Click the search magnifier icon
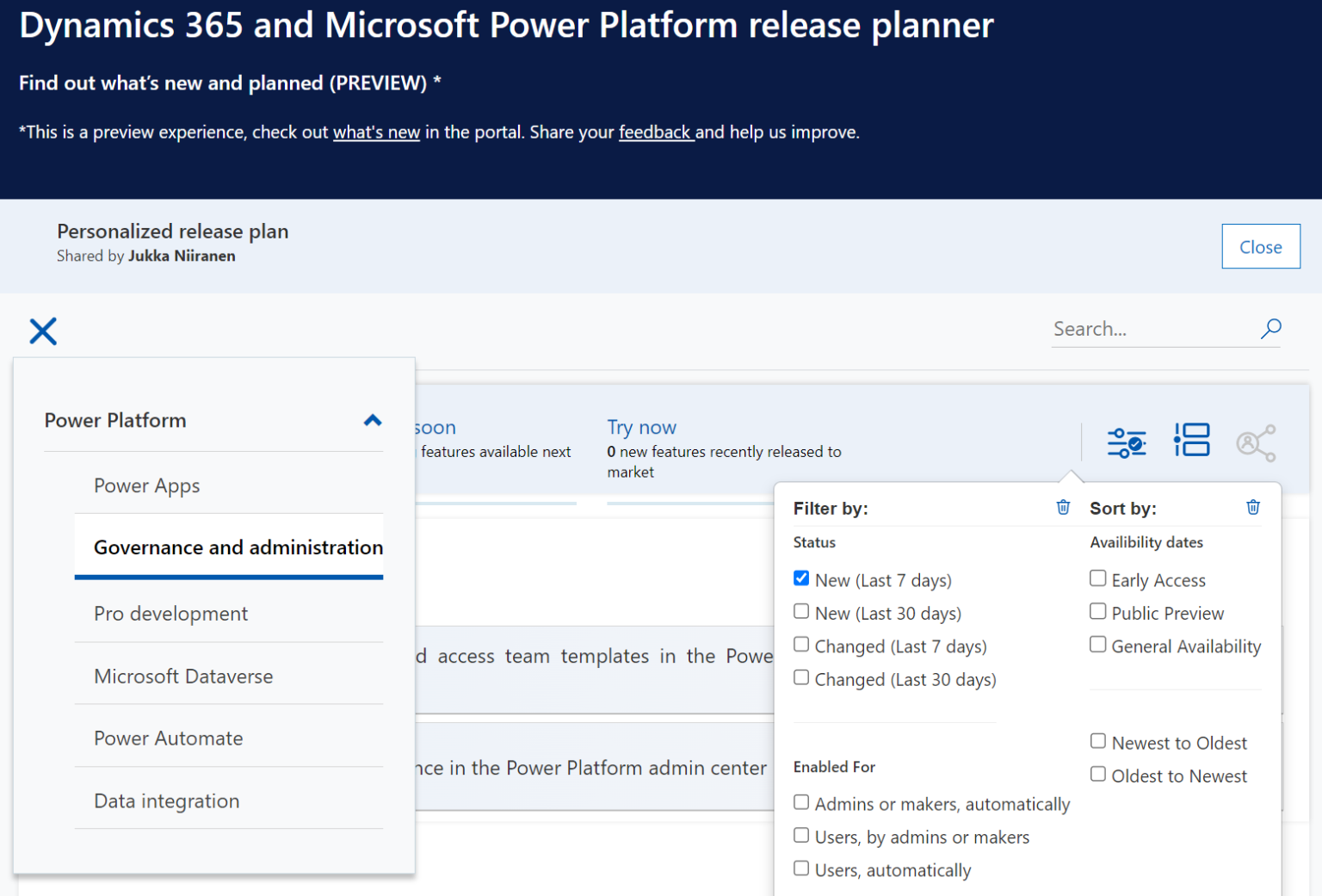This screenshot has height=896, width=1322. coord(1270,329)
